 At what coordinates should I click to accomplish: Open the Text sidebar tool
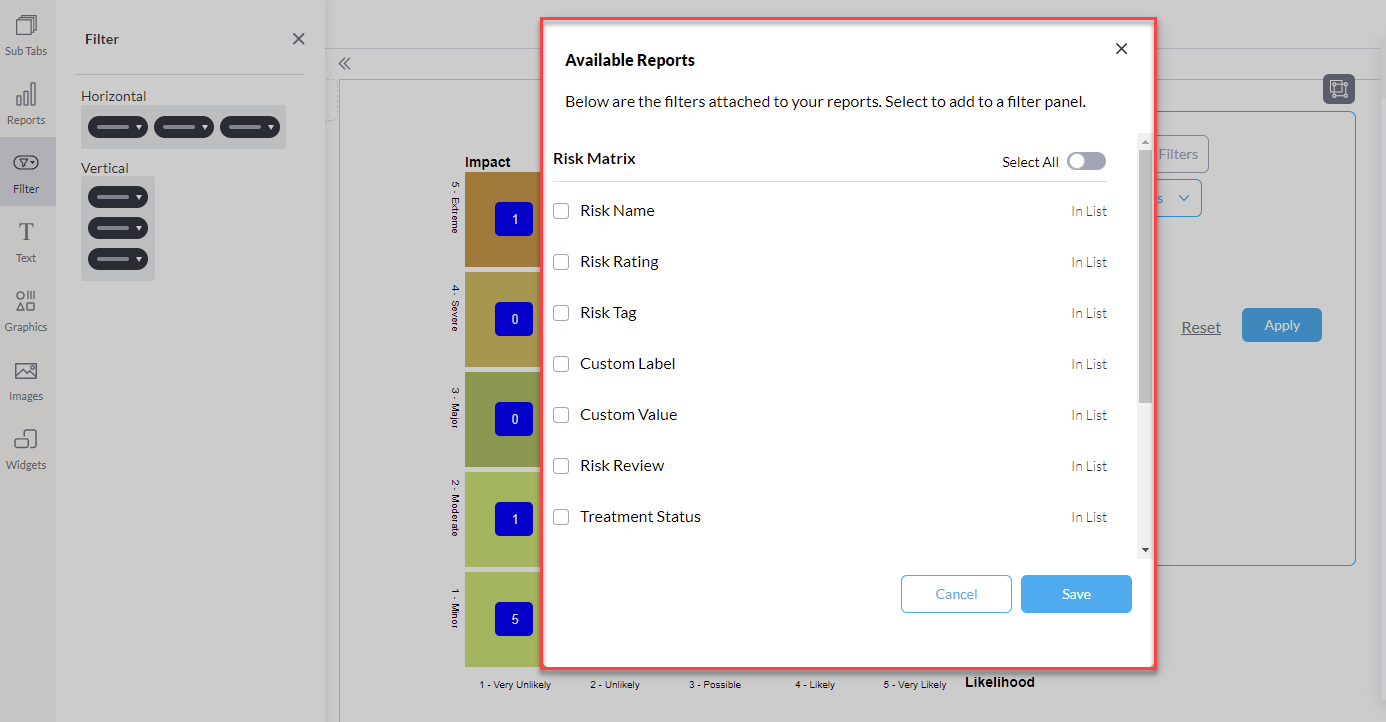coord(26,242)
